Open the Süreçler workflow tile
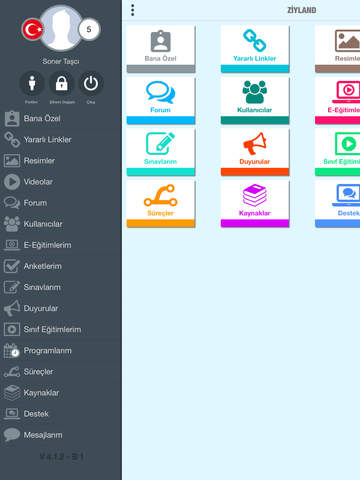This screenshot has width=360, height=480. [x=161, y=204]
